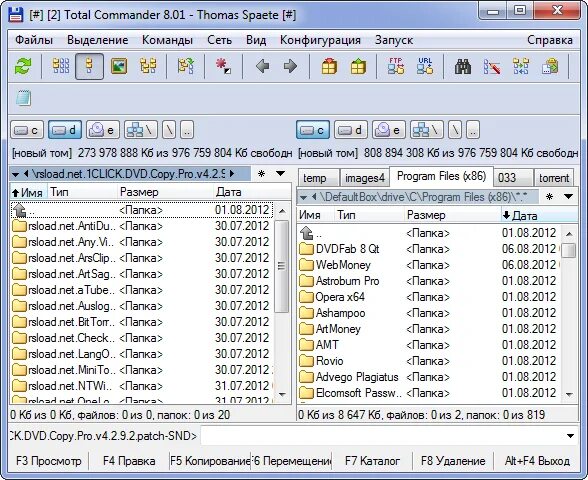Sort left panel by Размер column
This screenshot has width=588, height=480.
click(x=165, y=192)
